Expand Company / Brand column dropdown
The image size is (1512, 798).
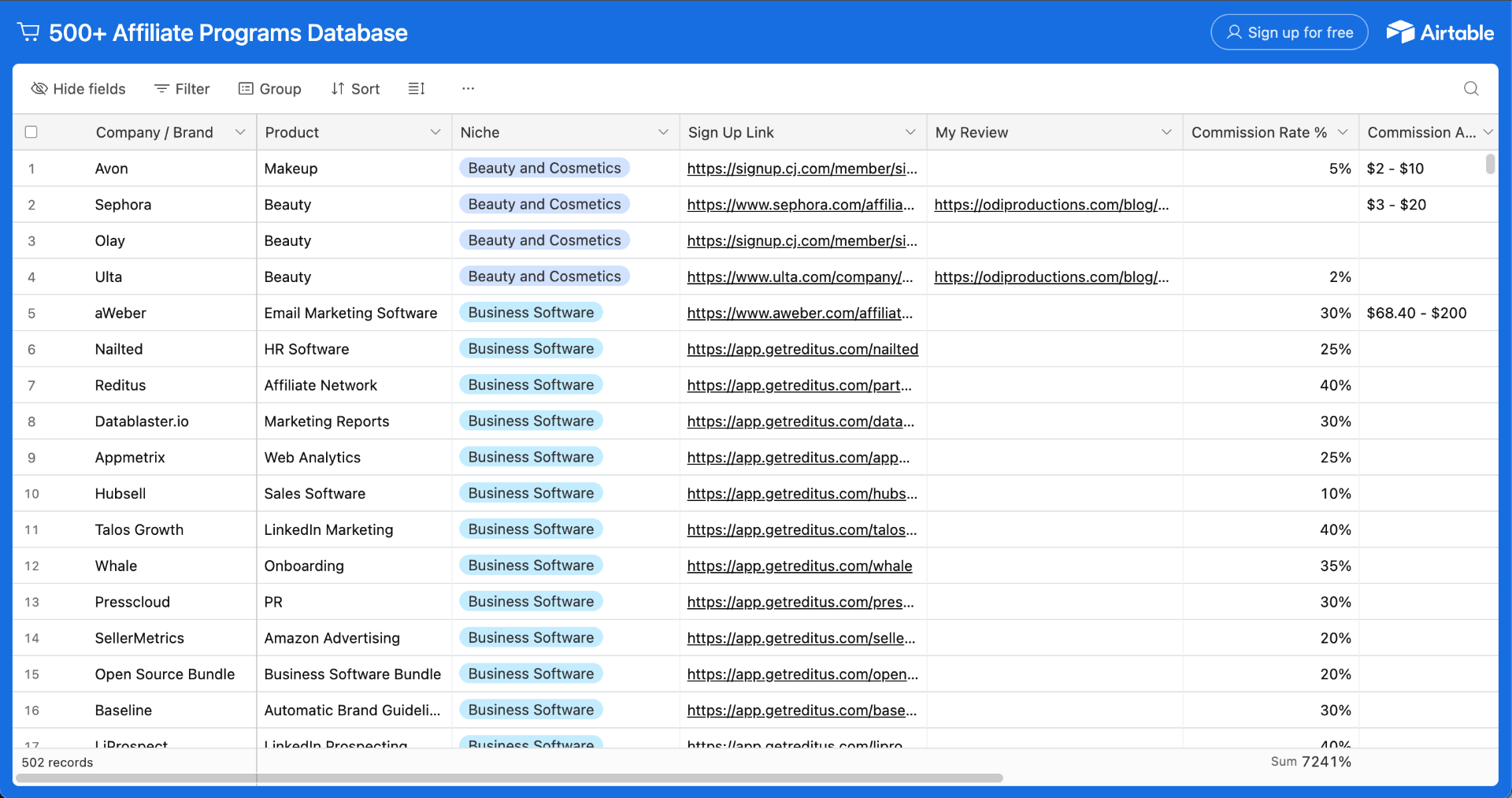[x=240, y=132]
